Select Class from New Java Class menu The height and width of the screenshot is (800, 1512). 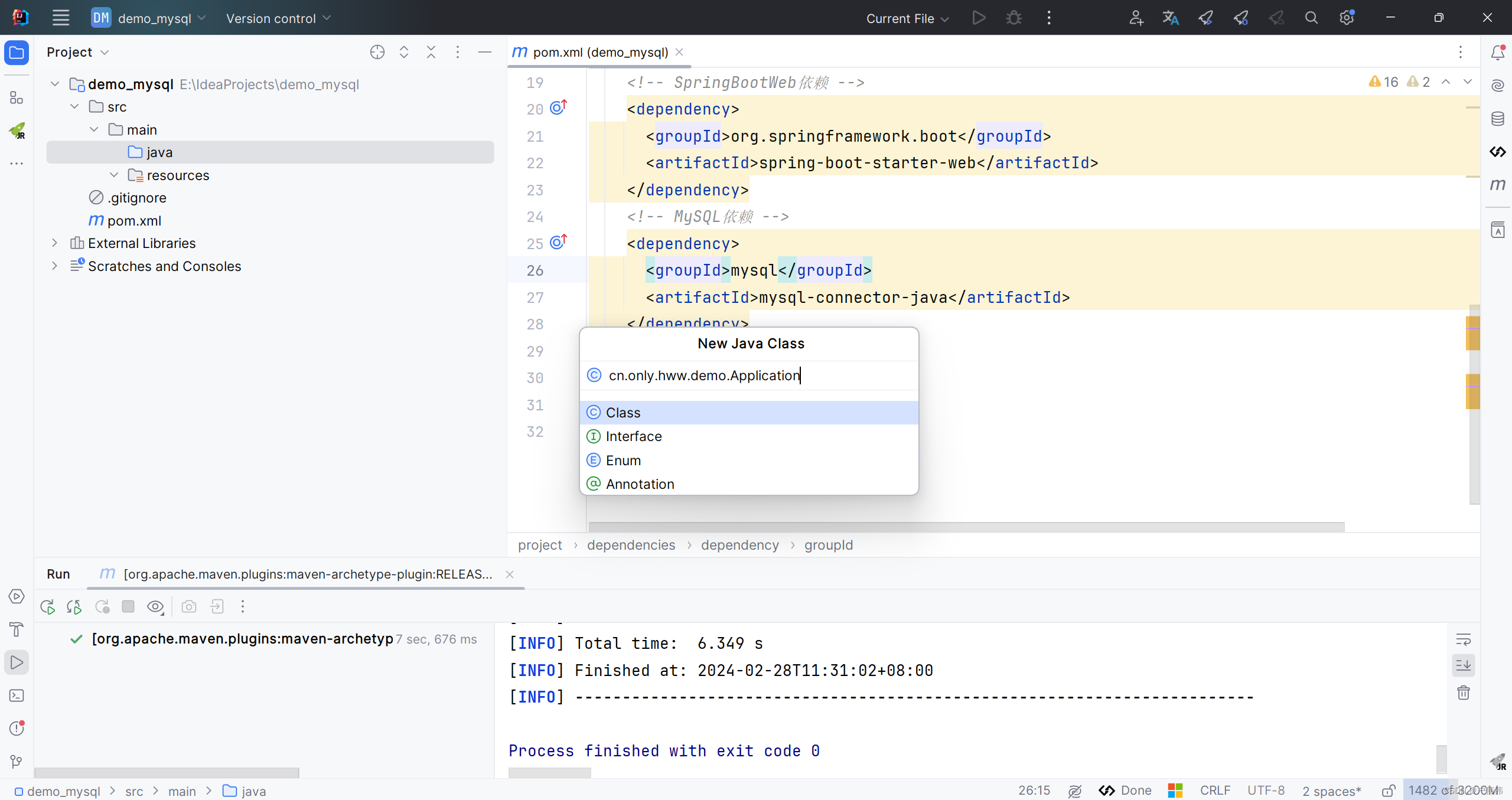[x=750, y=412]
